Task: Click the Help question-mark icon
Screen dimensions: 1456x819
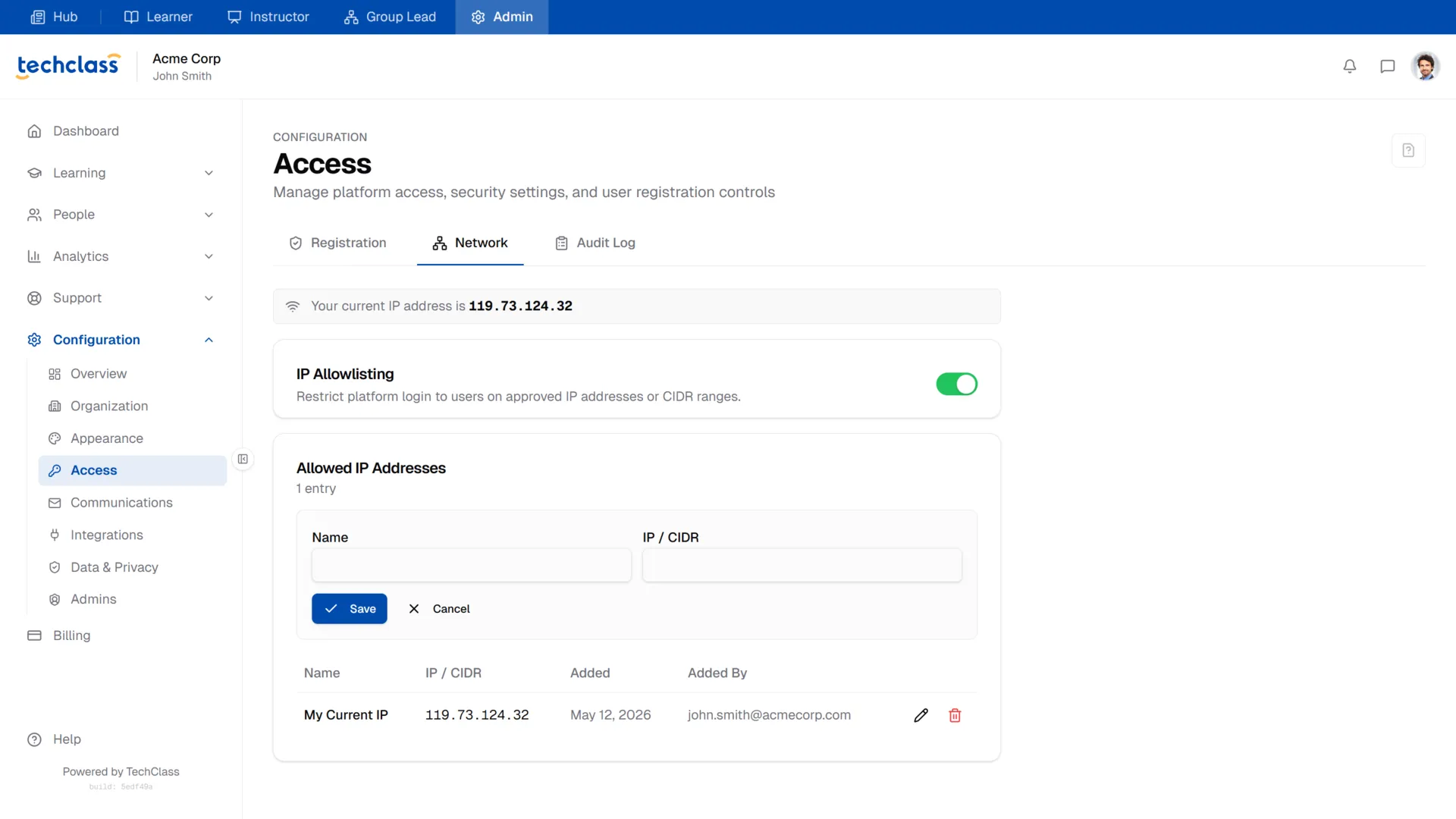Action: (x=34, y=739)
